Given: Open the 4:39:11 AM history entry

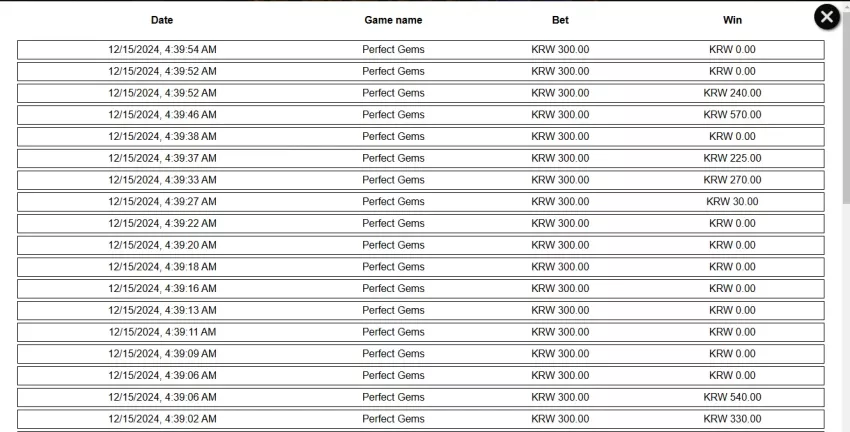Looking at the screenshot, I should click(x=421, y=332).
